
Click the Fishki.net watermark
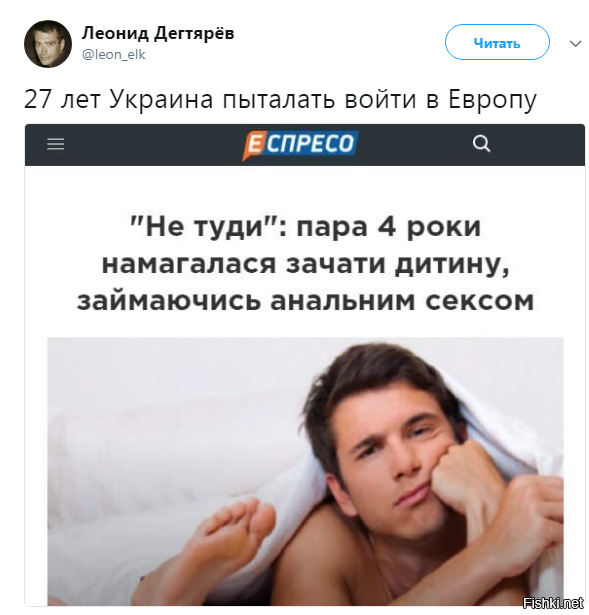554,603
